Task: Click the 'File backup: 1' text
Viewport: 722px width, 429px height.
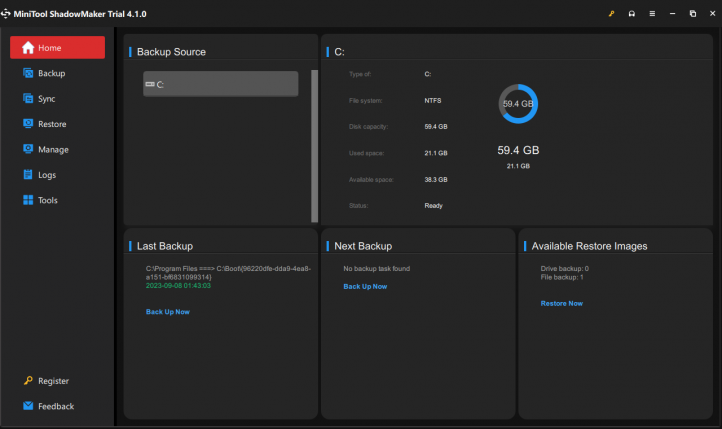Action: (x=562, y=277)
